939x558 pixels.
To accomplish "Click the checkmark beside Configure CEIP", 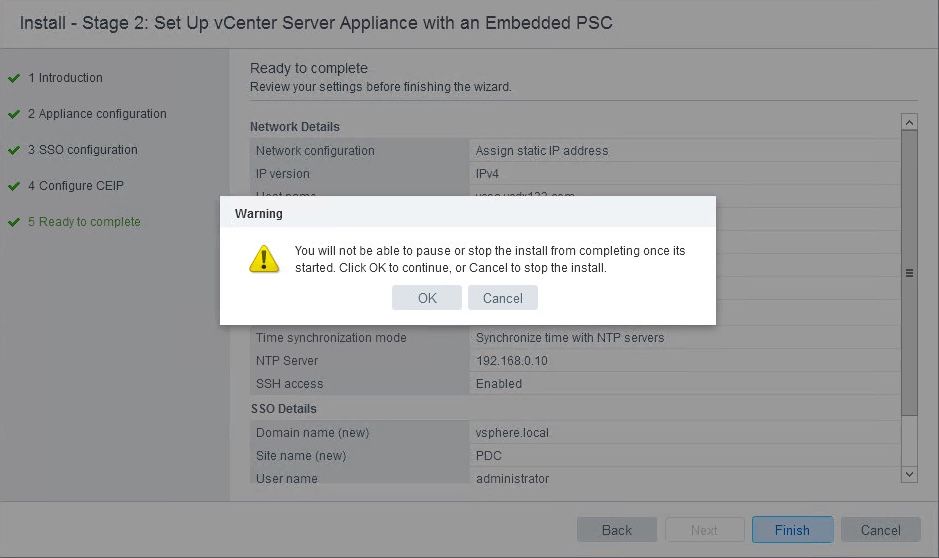I will tap(14, 186).
